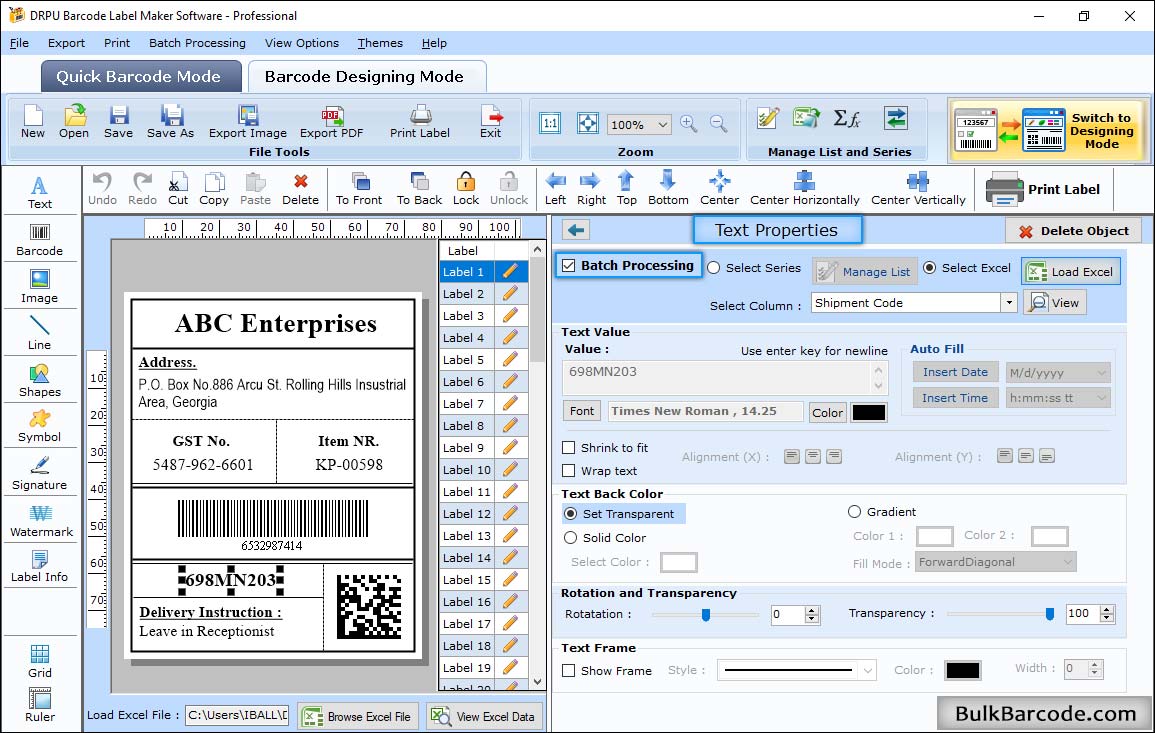Viewport: 1155px width, 733px height.
Task: Adjust the Rotation slider handle
Action: pos(706,614)
